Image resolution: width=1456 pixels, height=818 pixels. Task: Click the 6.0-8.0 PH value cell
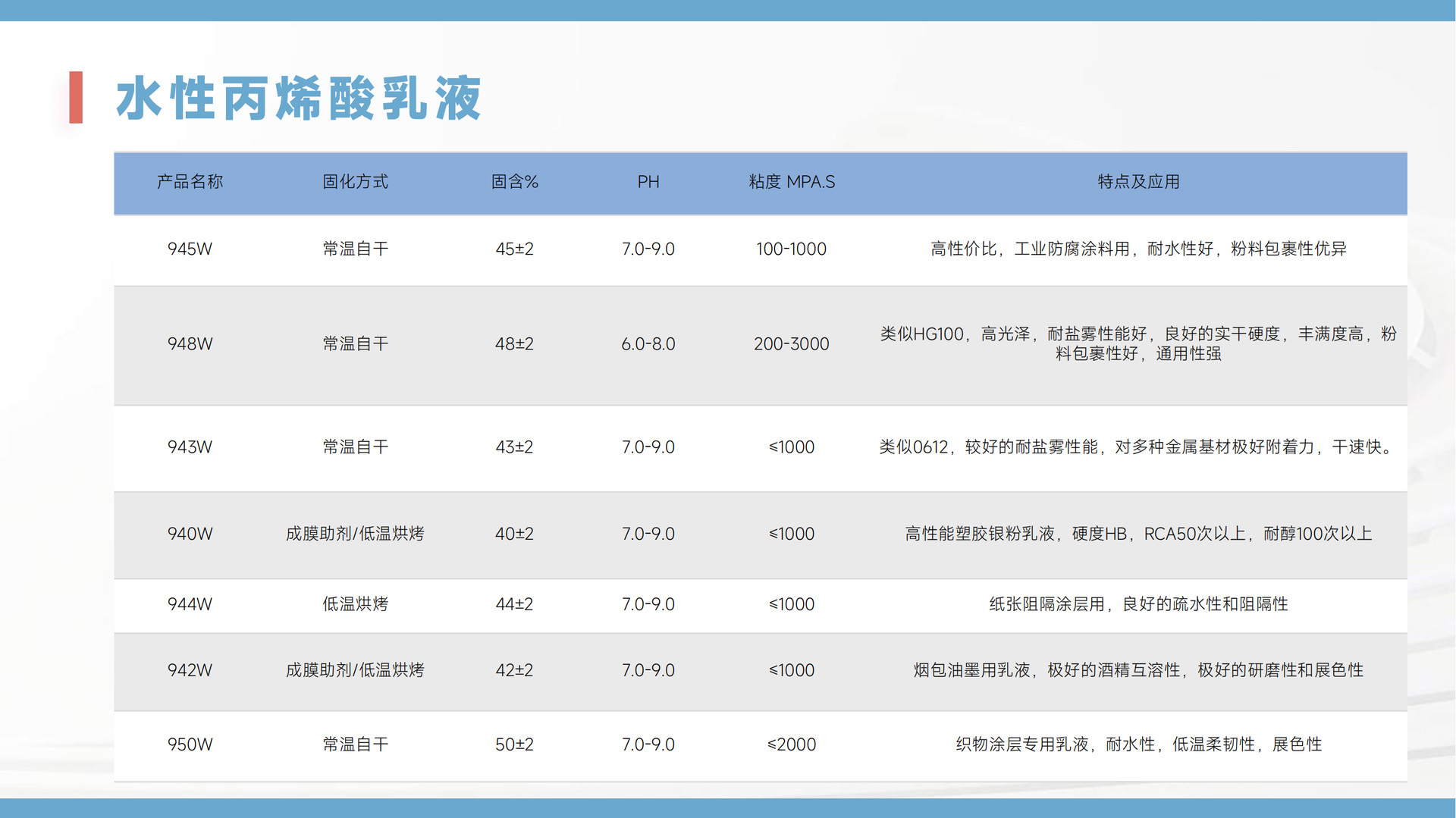[648, 343]
